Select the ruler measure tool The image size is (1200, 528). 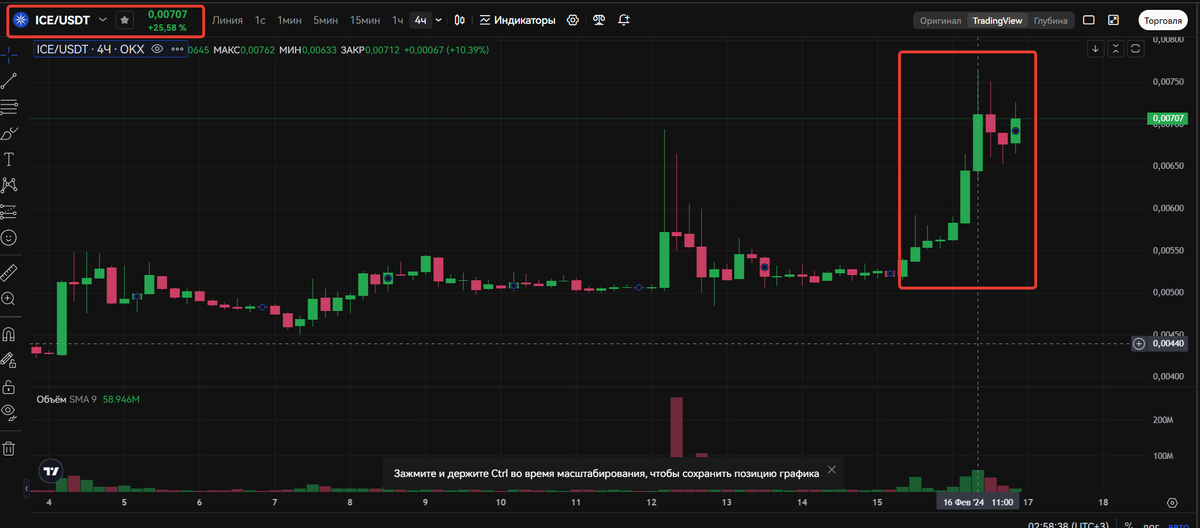pos(9,272)
